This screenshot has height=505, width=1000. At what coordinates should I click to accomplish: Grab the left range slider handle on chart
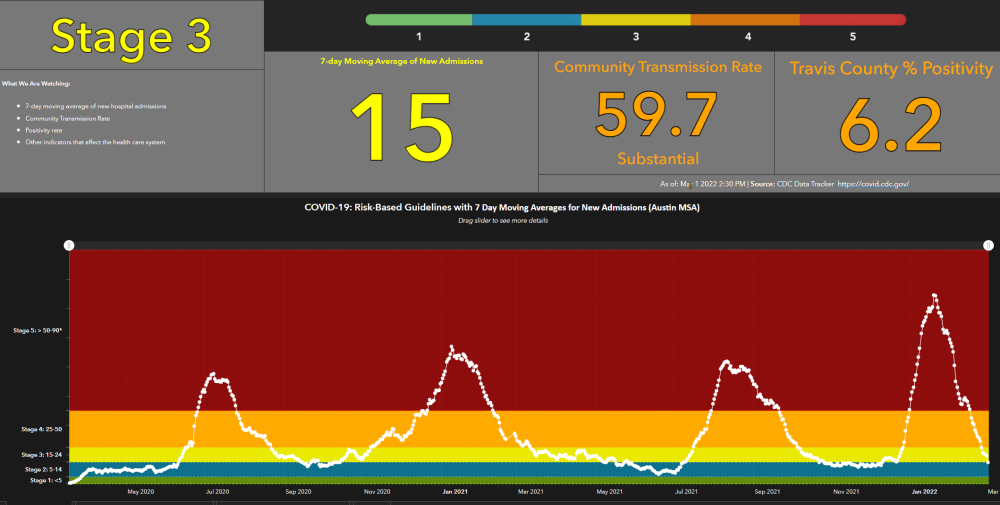(x=69, y=245)
